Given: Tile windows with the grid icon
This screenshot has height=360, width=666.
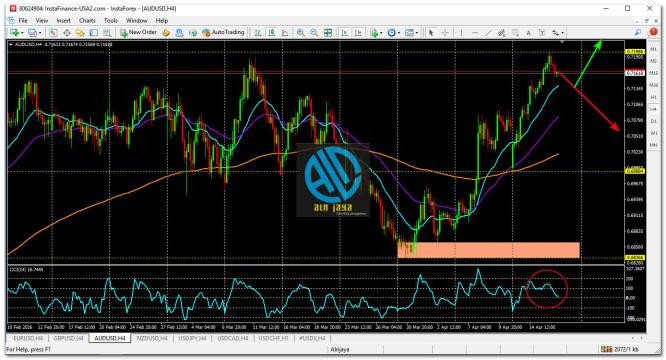Looking at the screenshot, I should click(x=328, y=33).
